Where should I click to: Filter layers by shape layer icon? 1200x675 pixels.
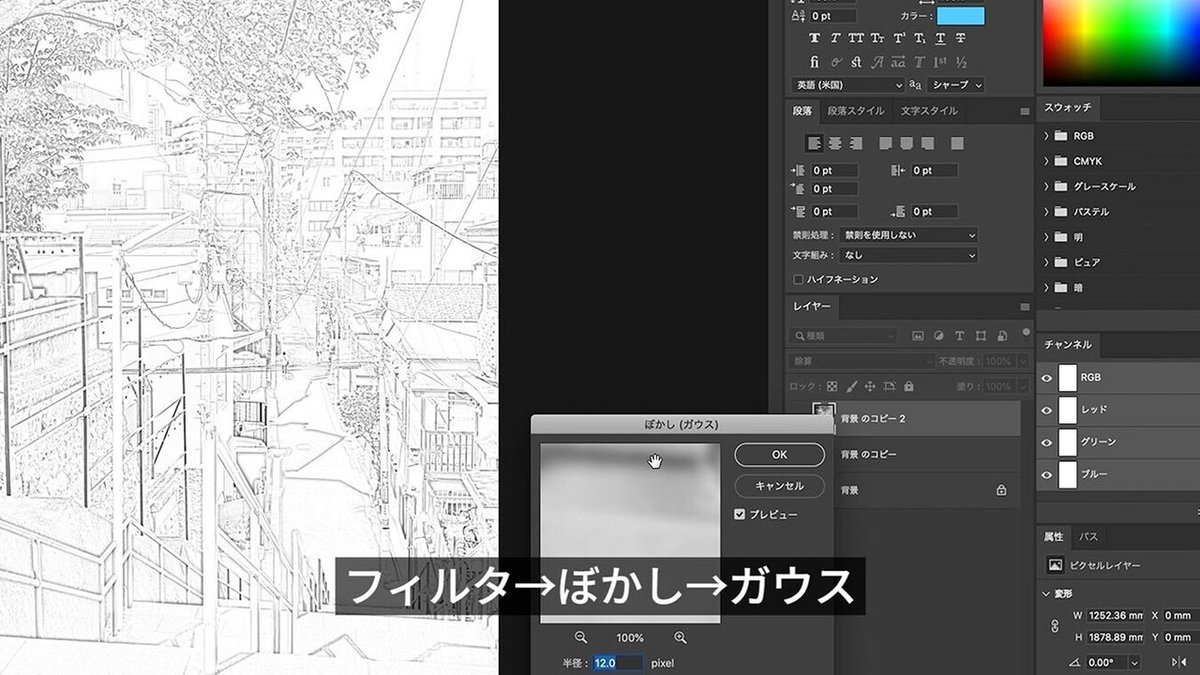click(x=981, y=335)
